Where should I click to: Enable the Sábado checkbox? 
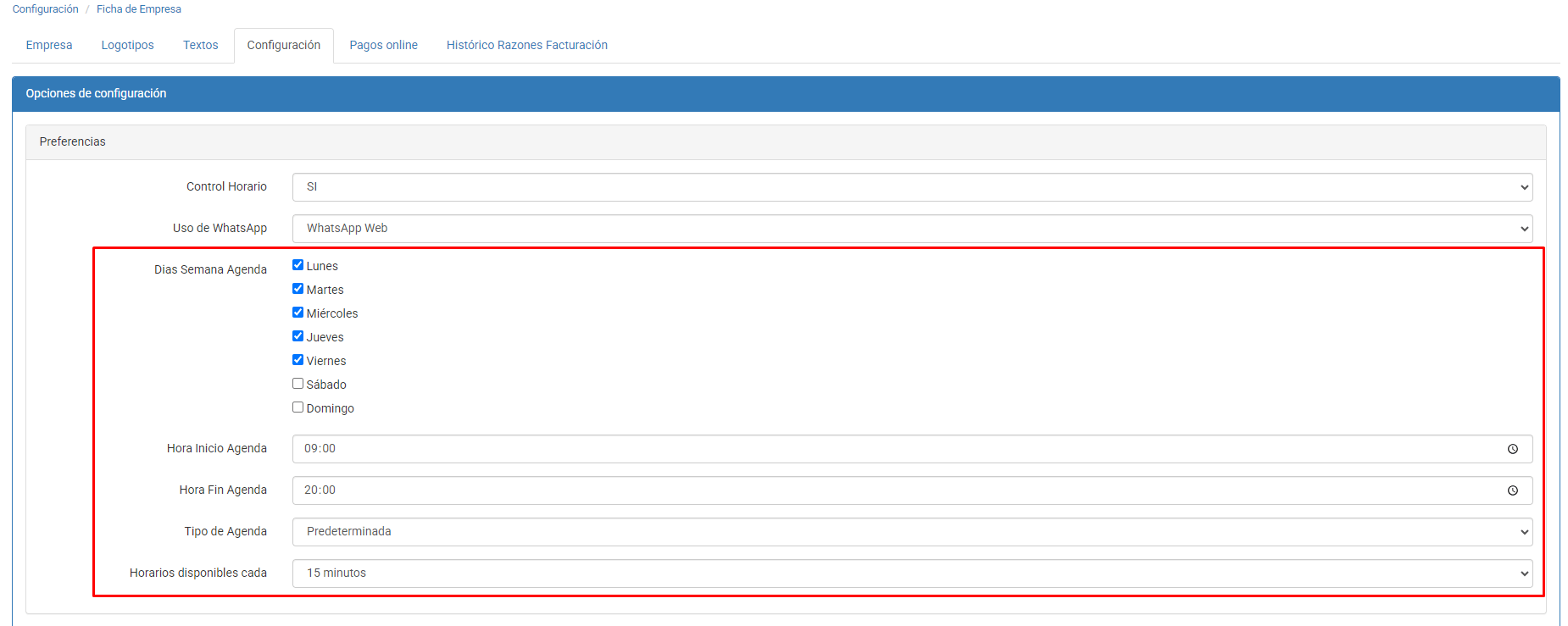[297, 384]
